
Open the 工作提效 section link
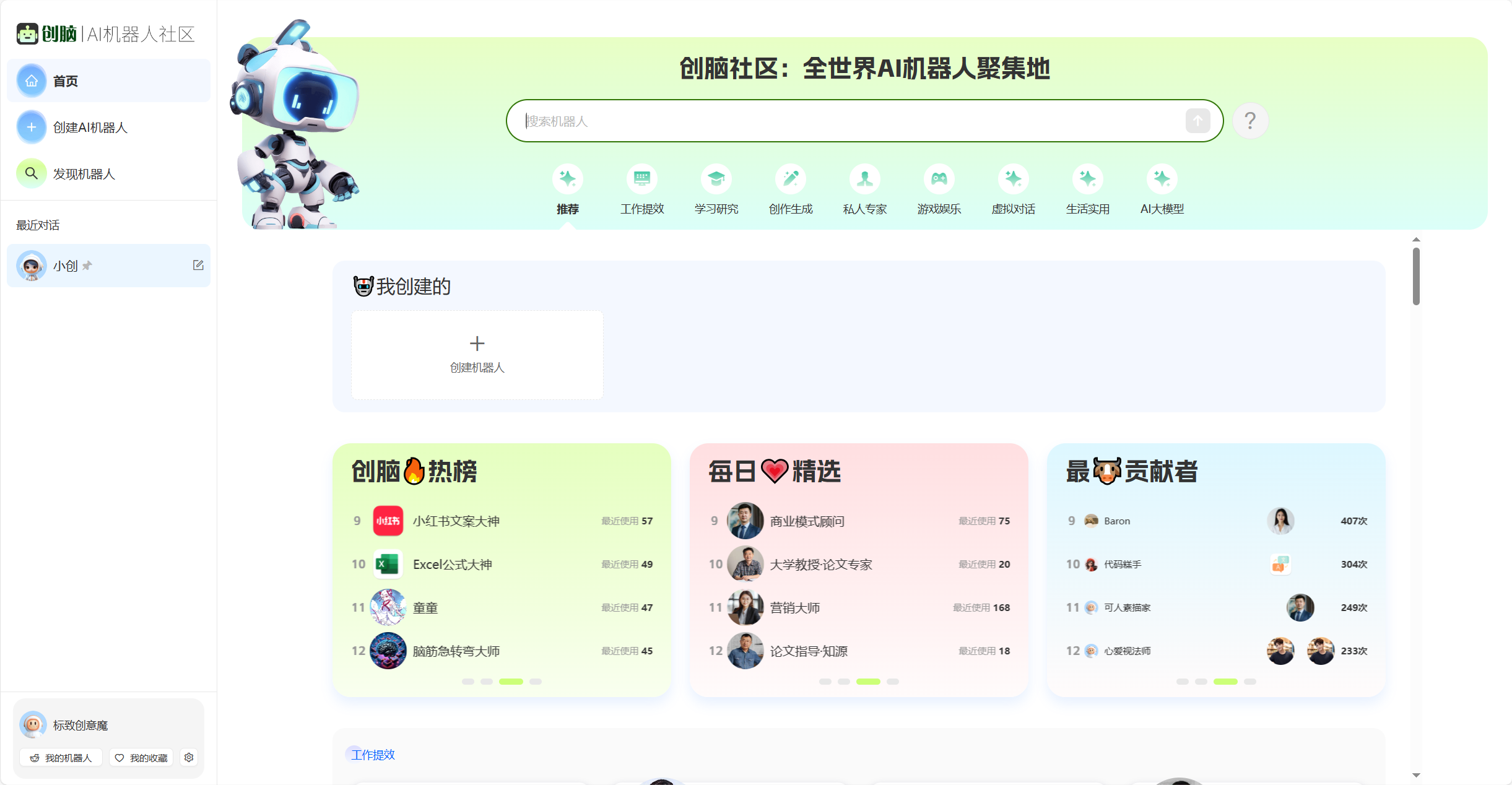point(371,755)
